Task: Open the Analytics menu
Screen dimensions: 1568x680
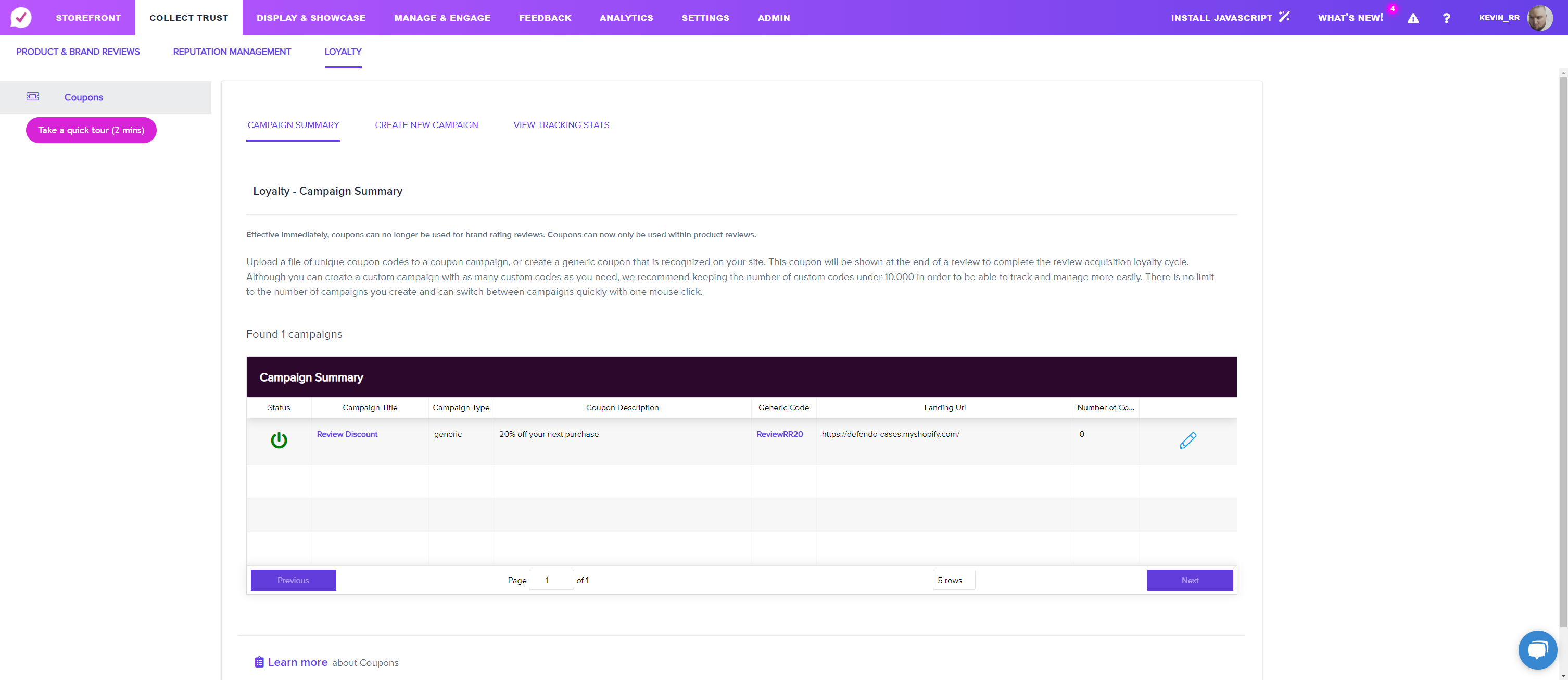Action: 626,18
